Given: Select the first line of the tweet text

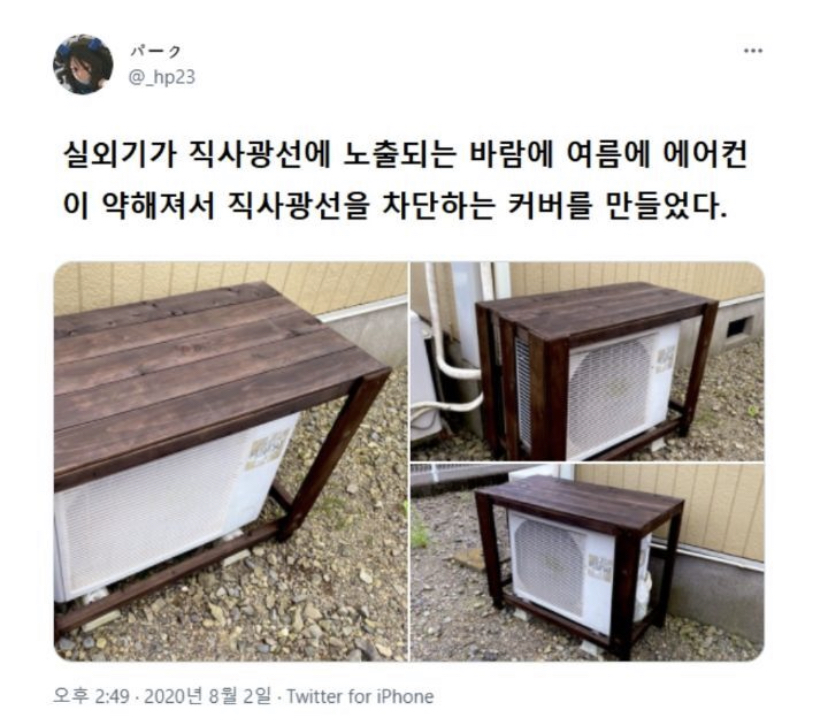Looking at the screenshot, I should pos(405,155).
